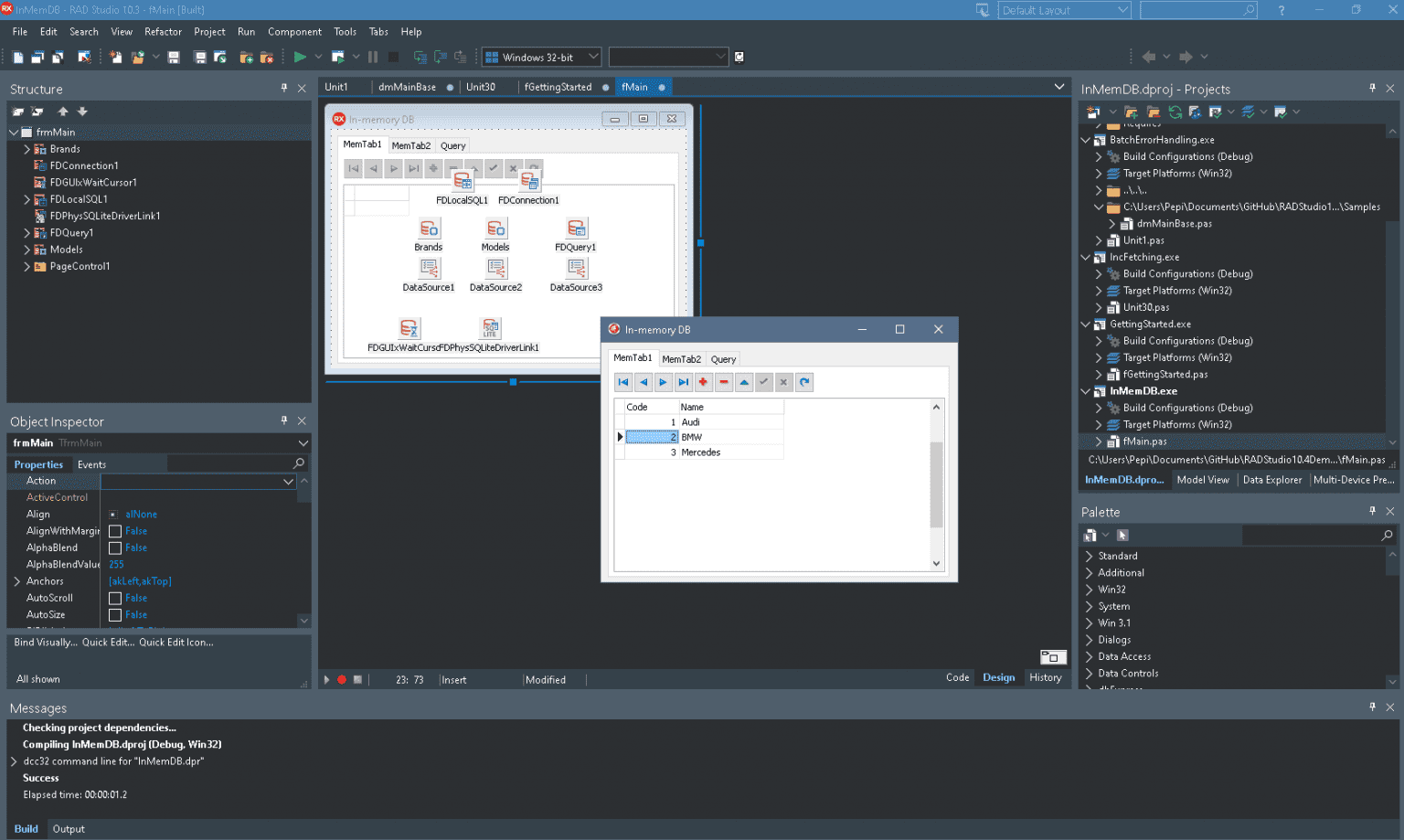Expand the Standard category in Palette
The image size is (1404, 840).
pos(1089,556)
